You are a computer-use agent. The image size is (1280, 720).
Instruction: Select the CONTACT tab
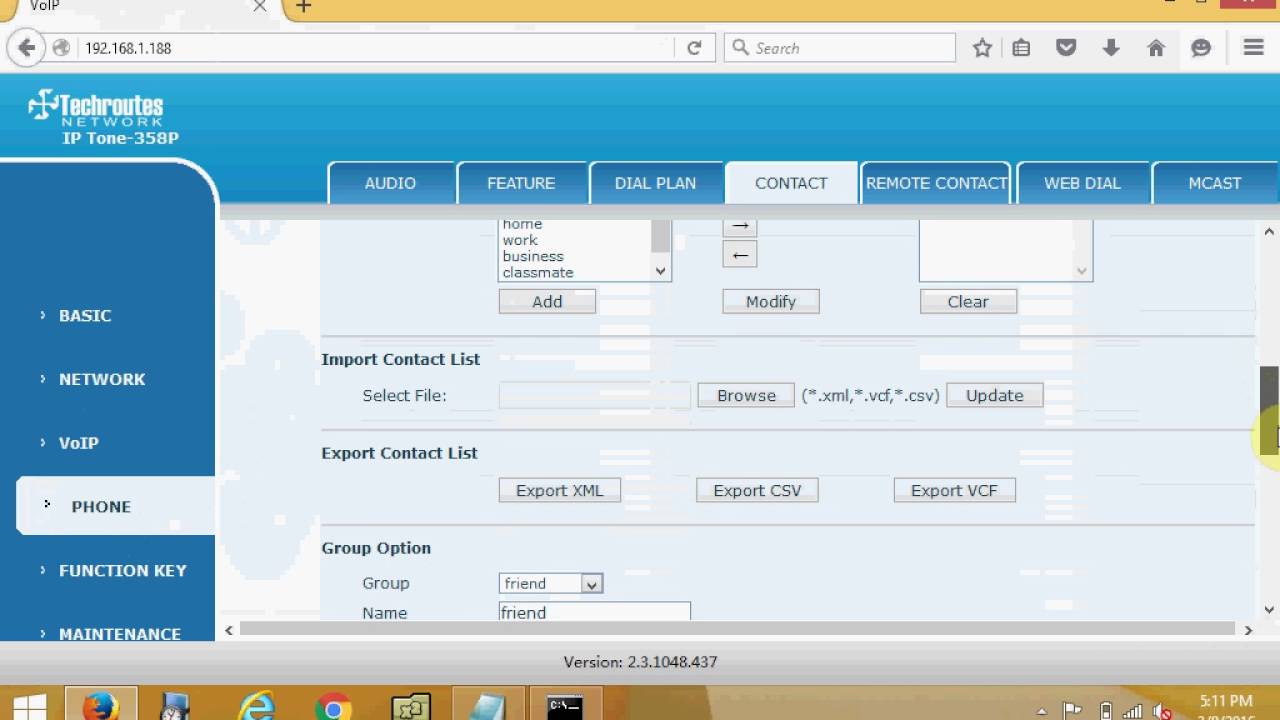coord(791,183)
